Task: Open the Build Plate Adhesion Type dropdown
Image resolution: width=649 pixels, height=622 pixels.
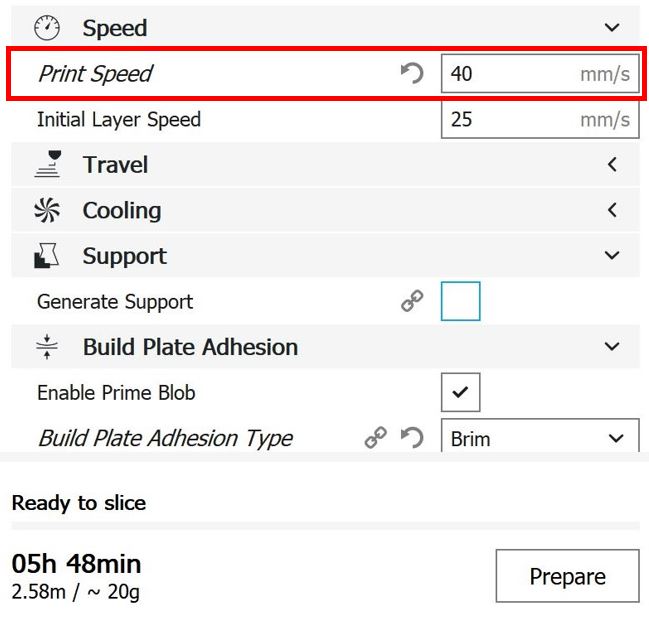Action: pos(539,438)
